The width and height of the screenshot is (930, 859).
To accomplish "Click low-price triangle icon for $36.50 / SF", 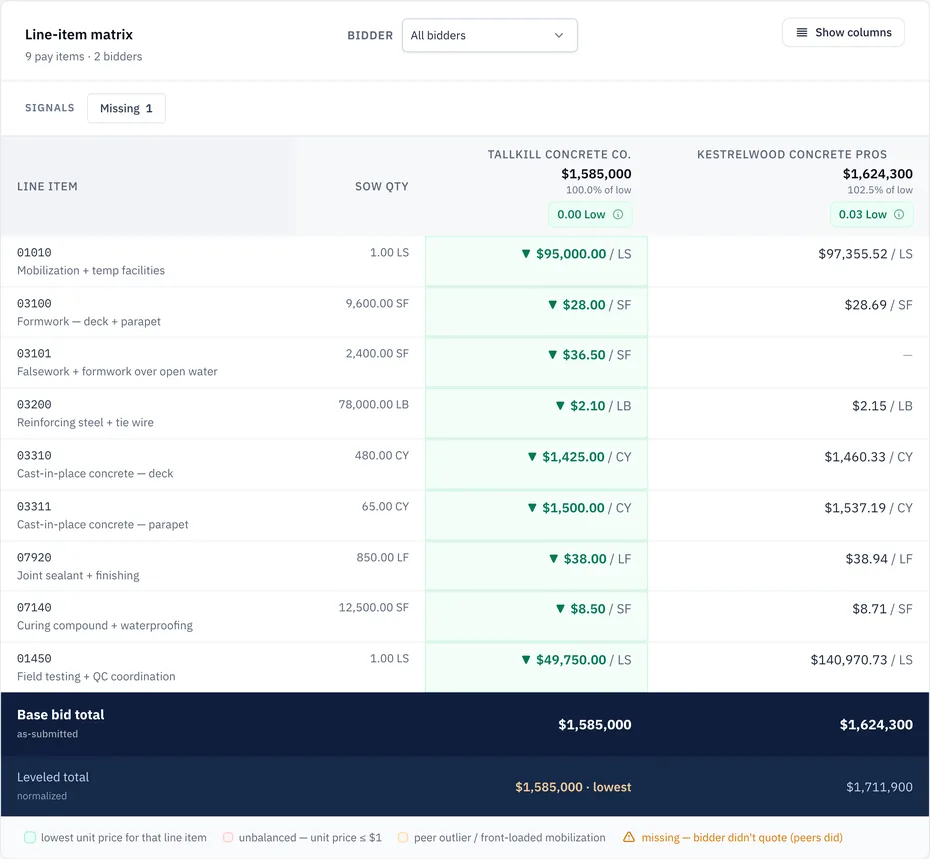I will pyautogui.click(x=552, y=355).
